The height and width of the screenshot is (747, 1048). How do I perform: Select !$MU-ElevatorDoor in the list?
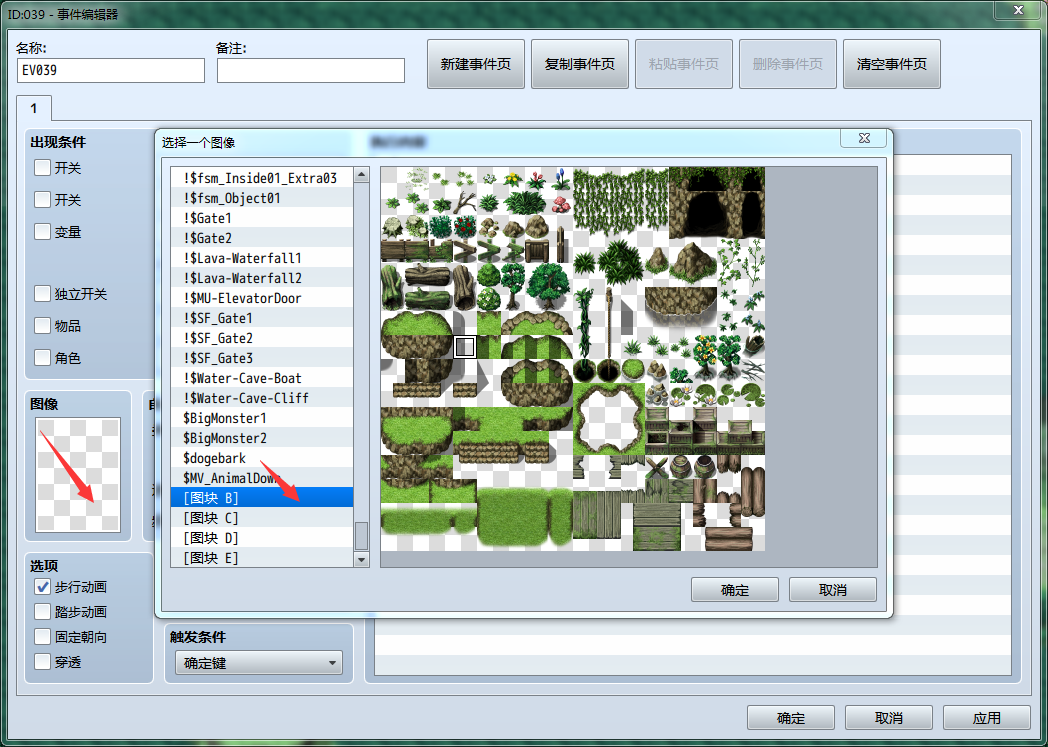(x=262, y=298)
